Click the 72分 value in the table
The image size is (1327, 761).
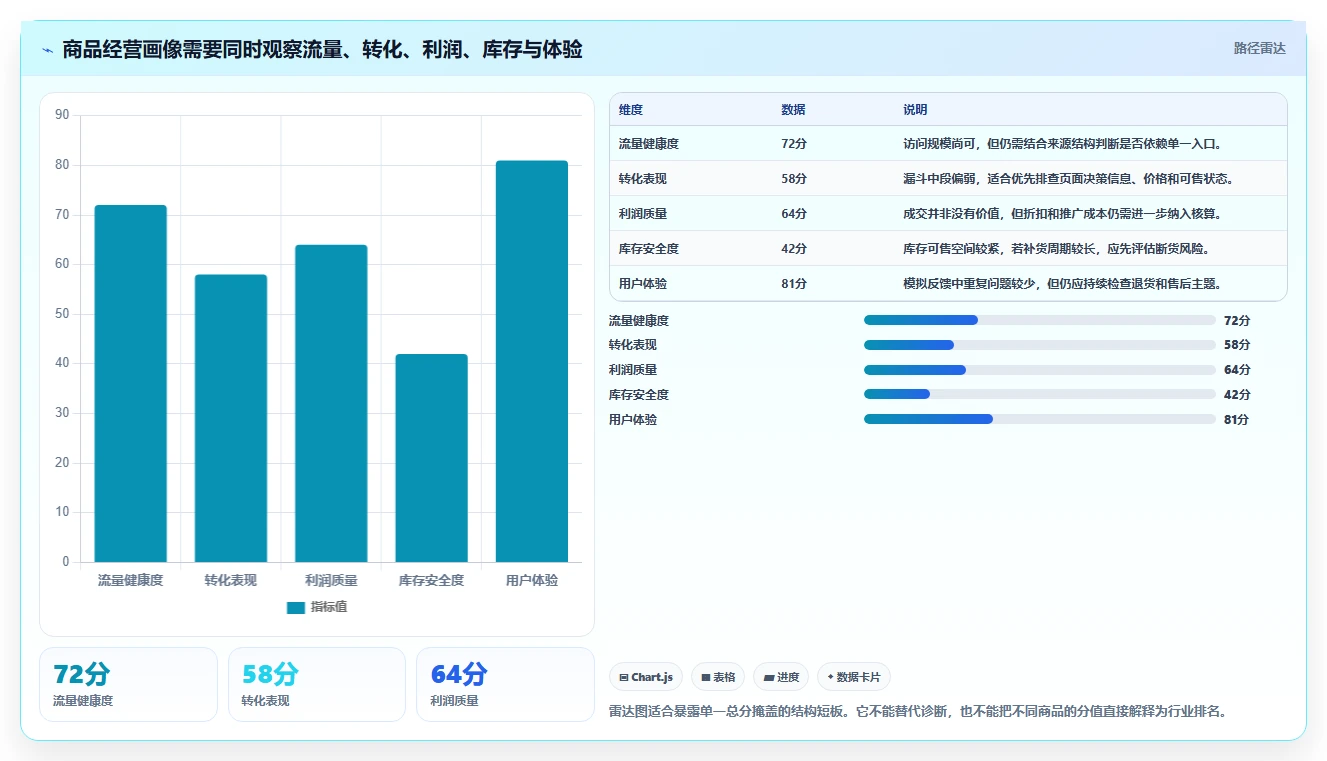coord(794,144)
